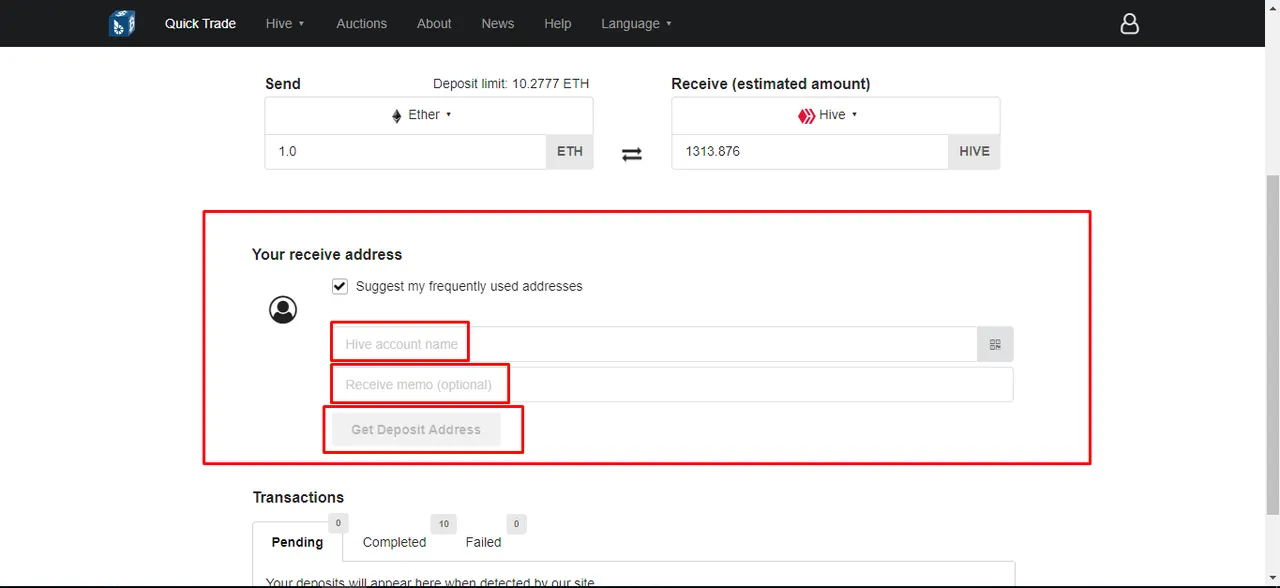Click the Transactions heading
The width and height of the screenshot is (1280, 588).
click(x=298, y=497)
